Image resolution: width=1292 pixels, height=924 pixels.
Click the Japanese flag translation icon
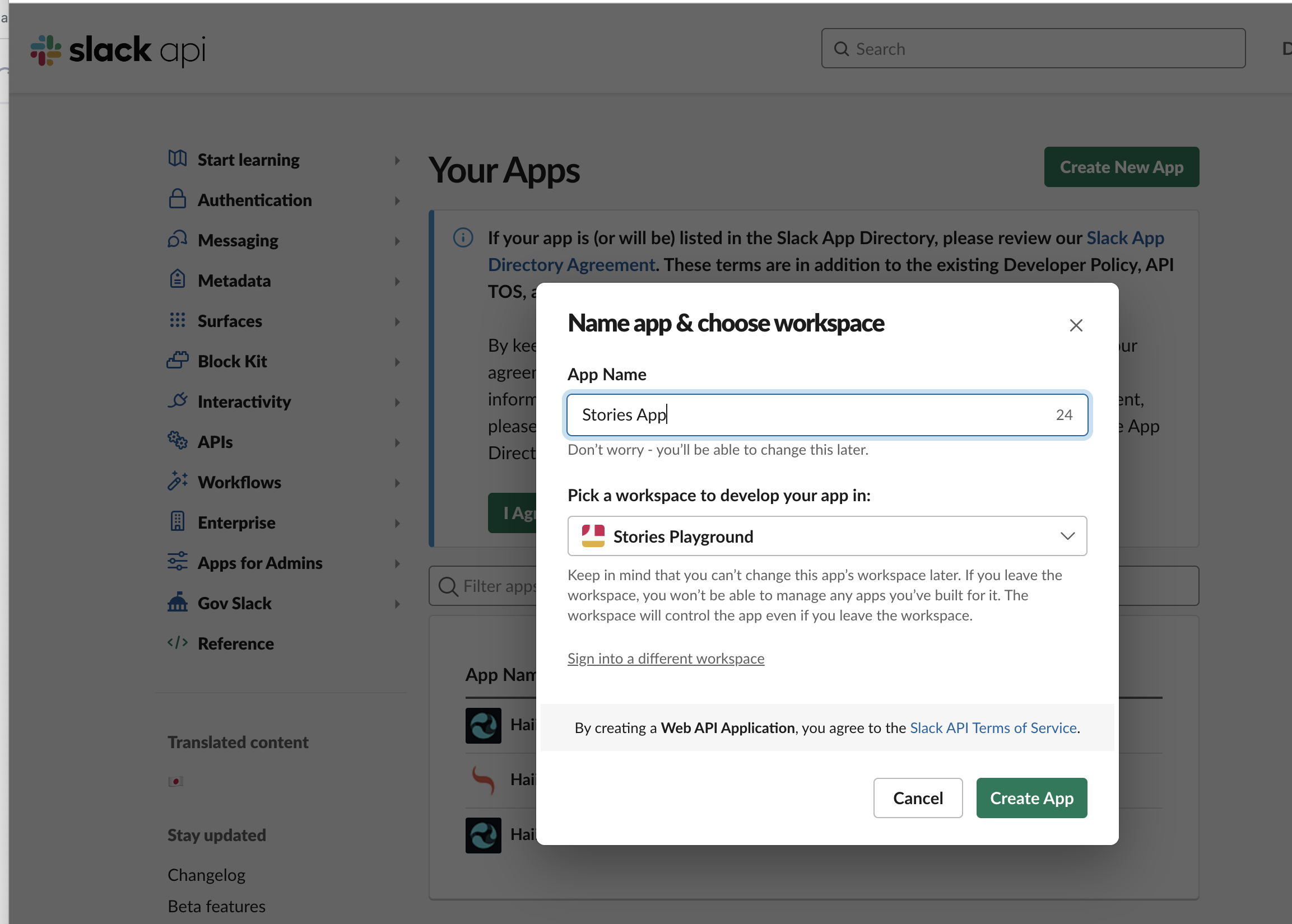[175, 781]
